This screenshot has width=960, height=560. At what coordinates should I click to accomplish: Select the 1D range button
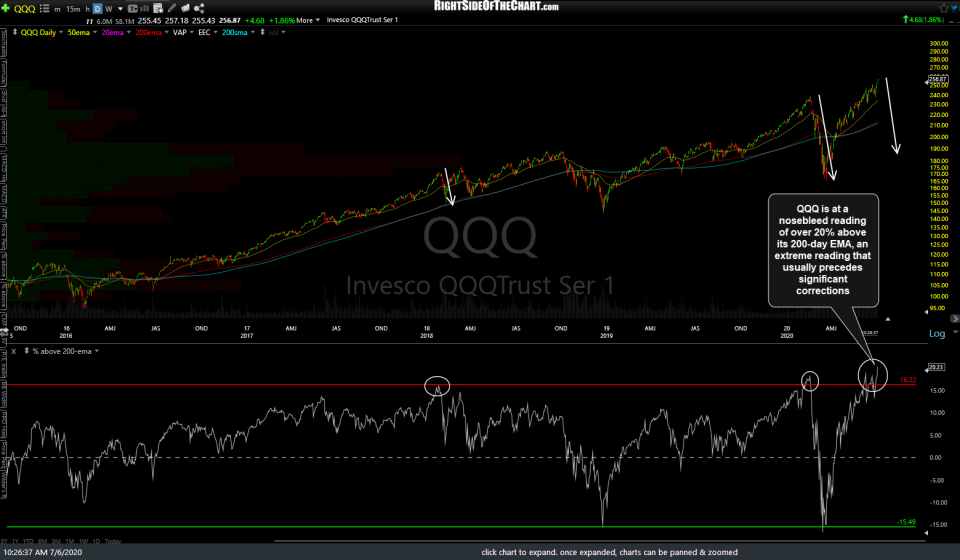tap(97, 541)
